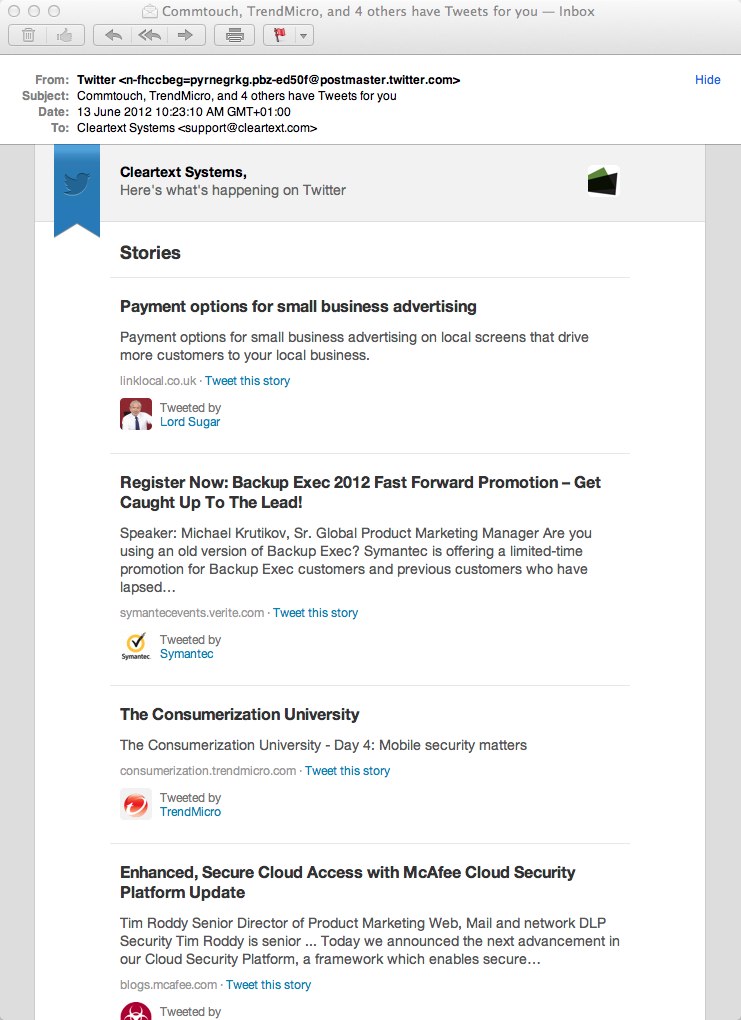Reply all to this email

[x=149, y=36]
